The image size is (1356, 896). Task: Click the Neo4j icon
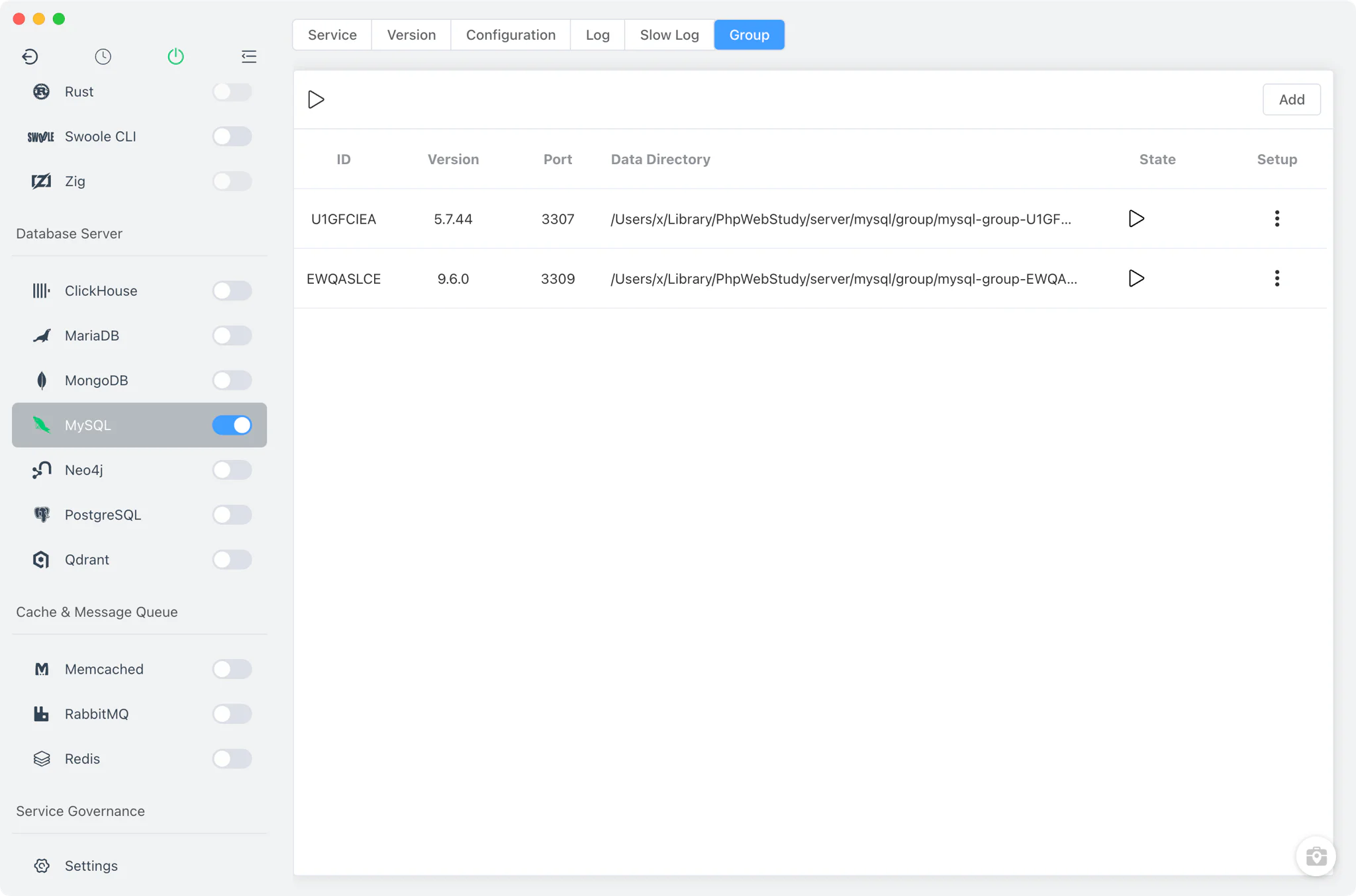click(42, 470)
